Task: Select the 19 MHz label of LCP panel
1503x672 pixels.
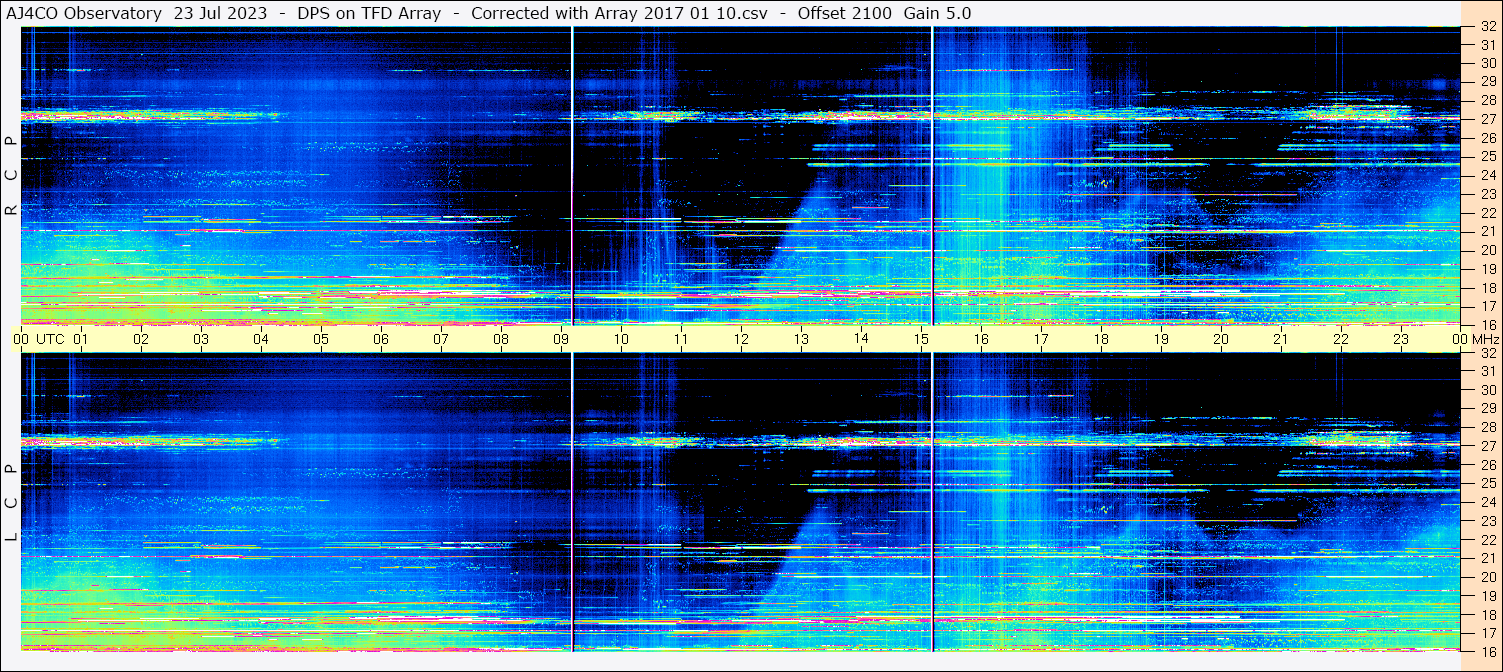Action: pos(1488,595)
